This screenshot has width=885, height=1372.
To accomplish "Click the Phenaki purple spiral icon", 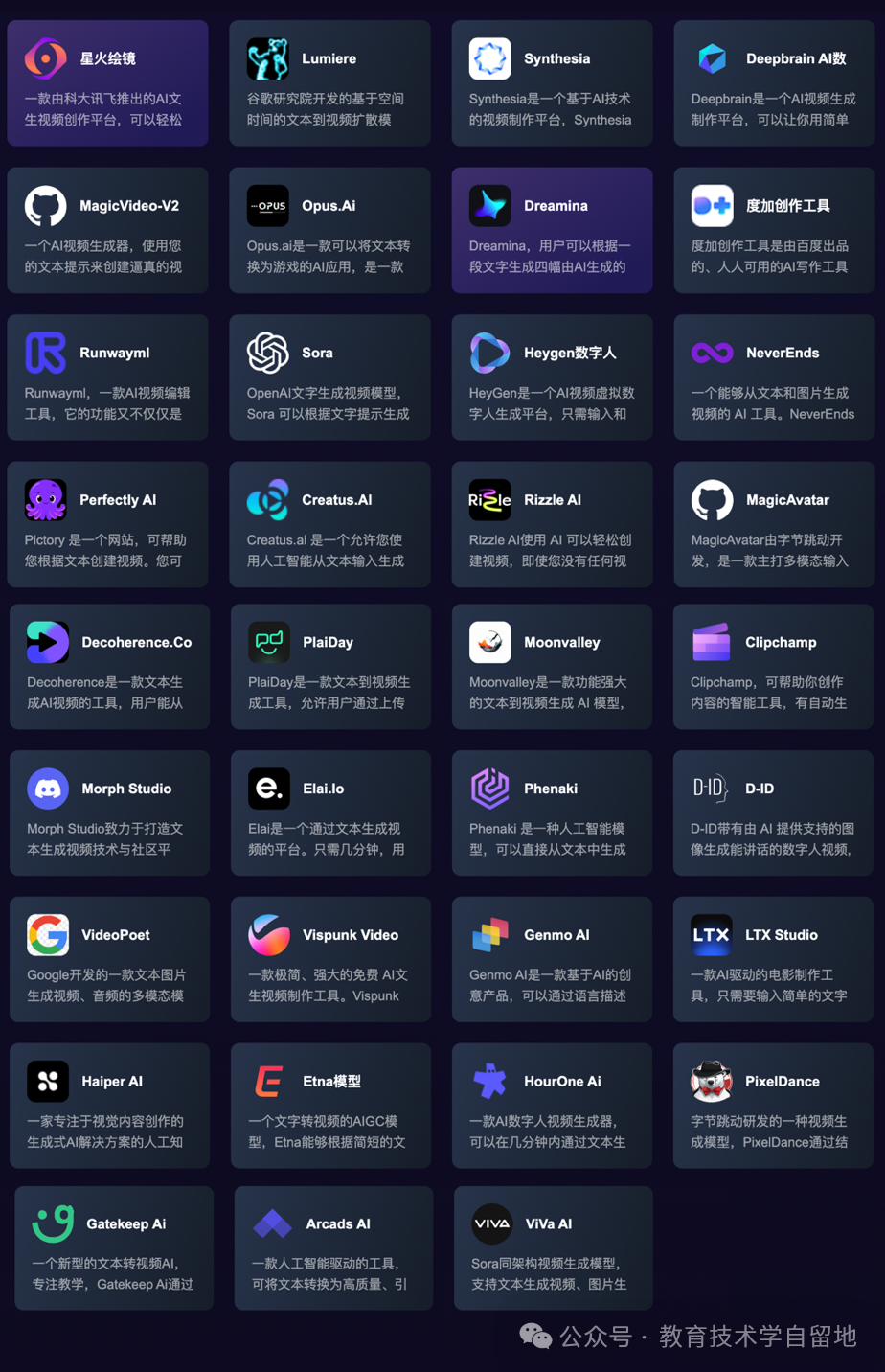I will tap(489, 789).
